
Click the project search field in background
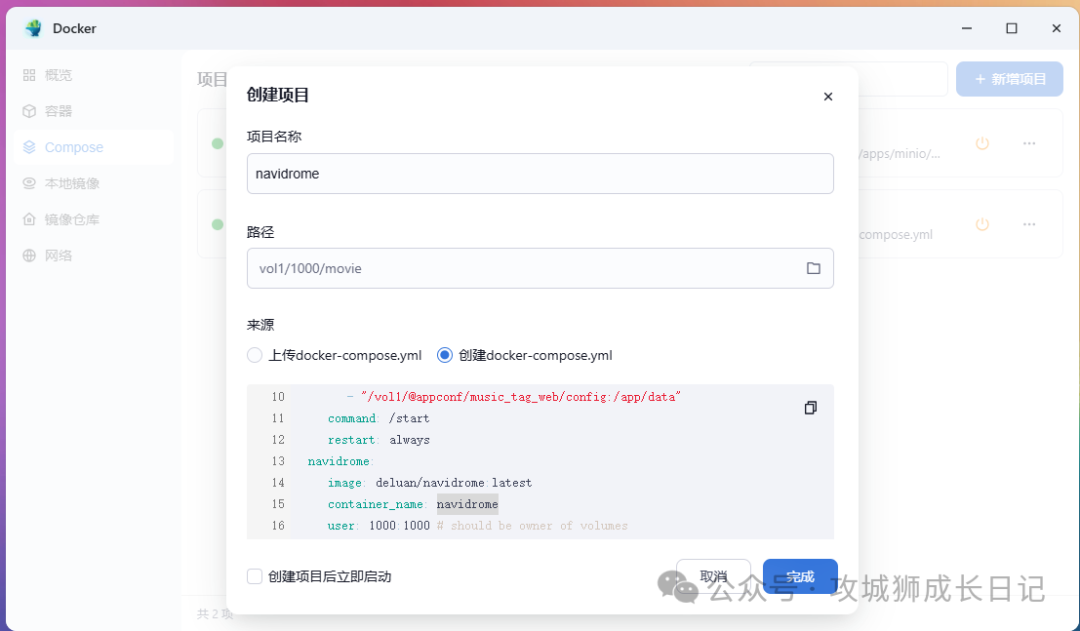tap(849, 79)
